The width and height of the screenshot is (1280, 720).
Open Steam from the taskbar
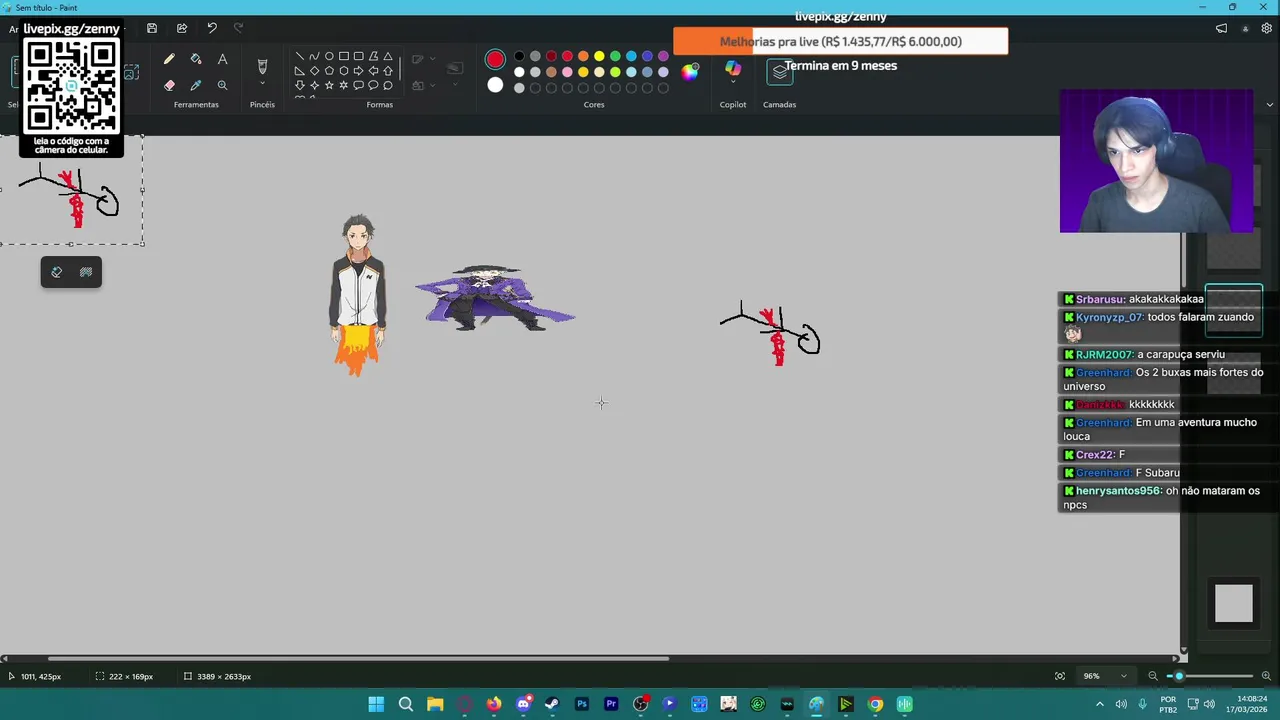552,704
